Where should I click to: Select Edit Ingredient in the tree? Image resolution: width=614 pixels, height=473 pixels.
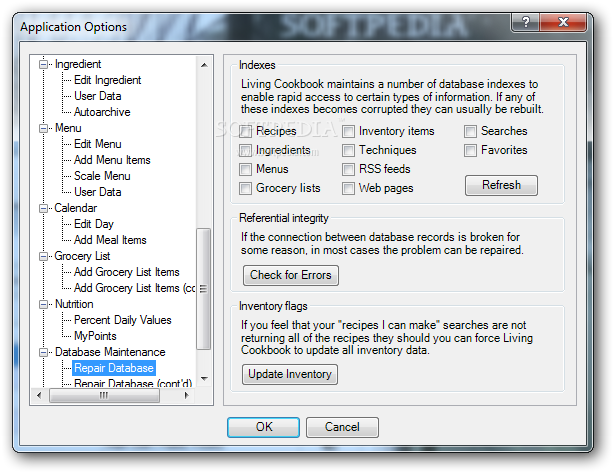point(107,80)
